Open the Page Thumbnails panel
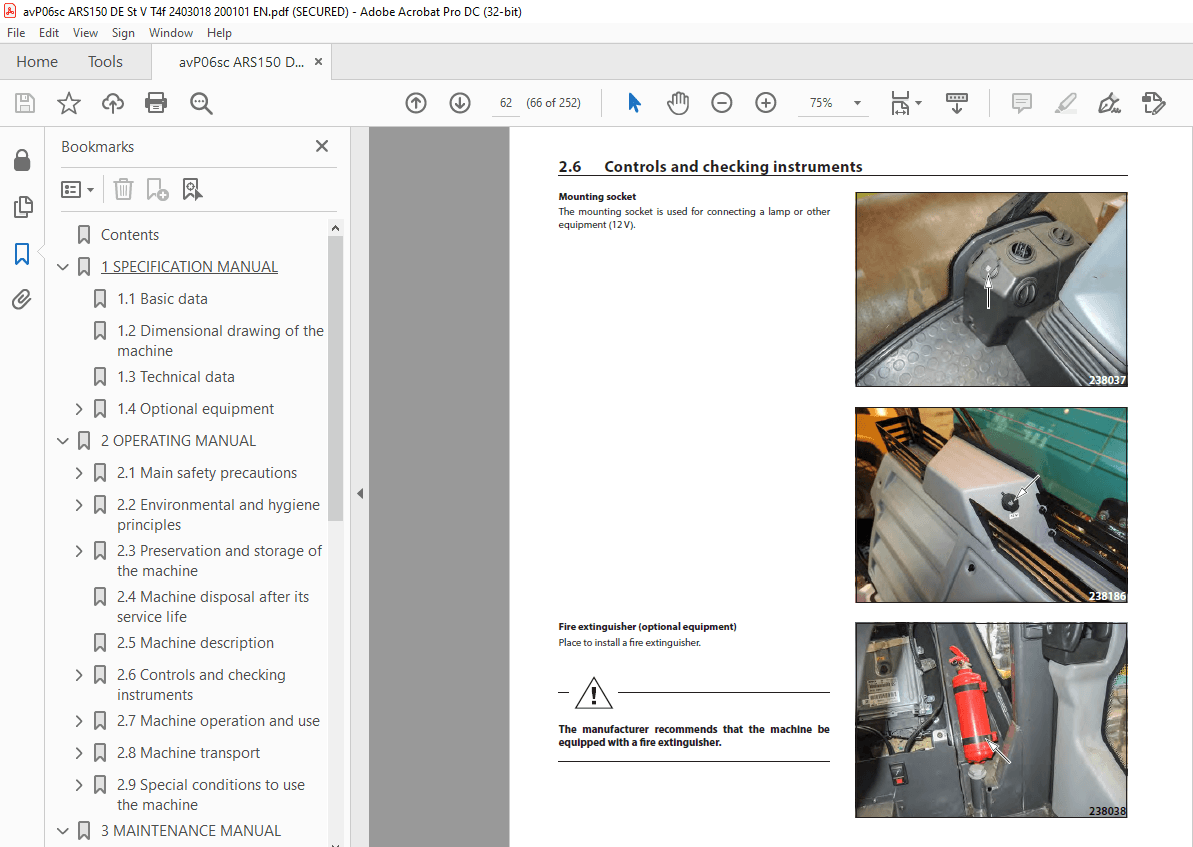 [22, 207]
